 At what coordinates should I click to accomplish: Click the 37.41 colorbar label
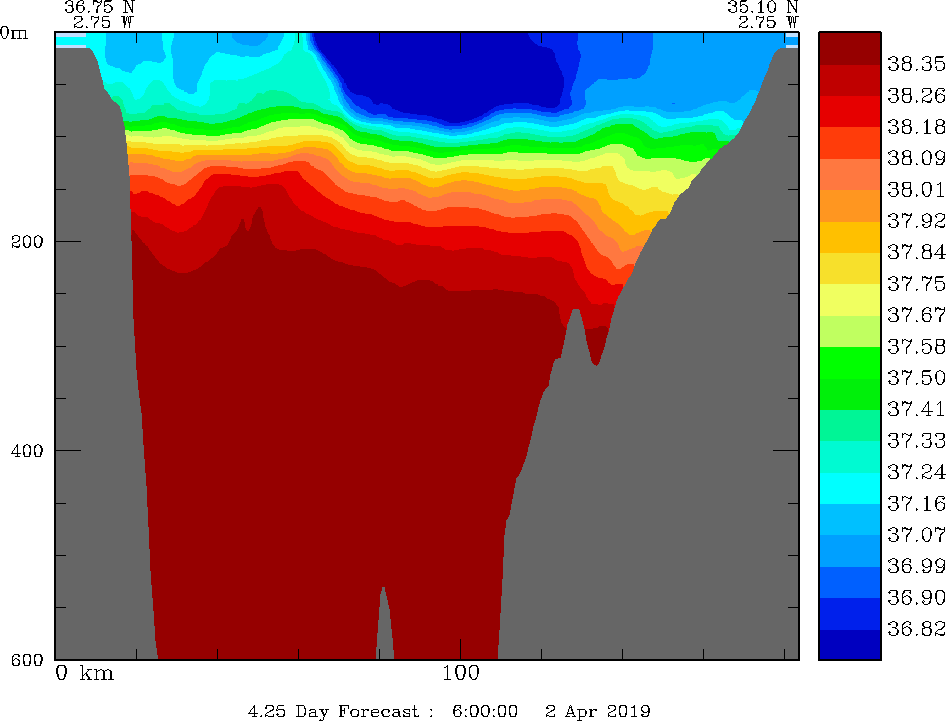pyautogui.click(x=915, y=409)
